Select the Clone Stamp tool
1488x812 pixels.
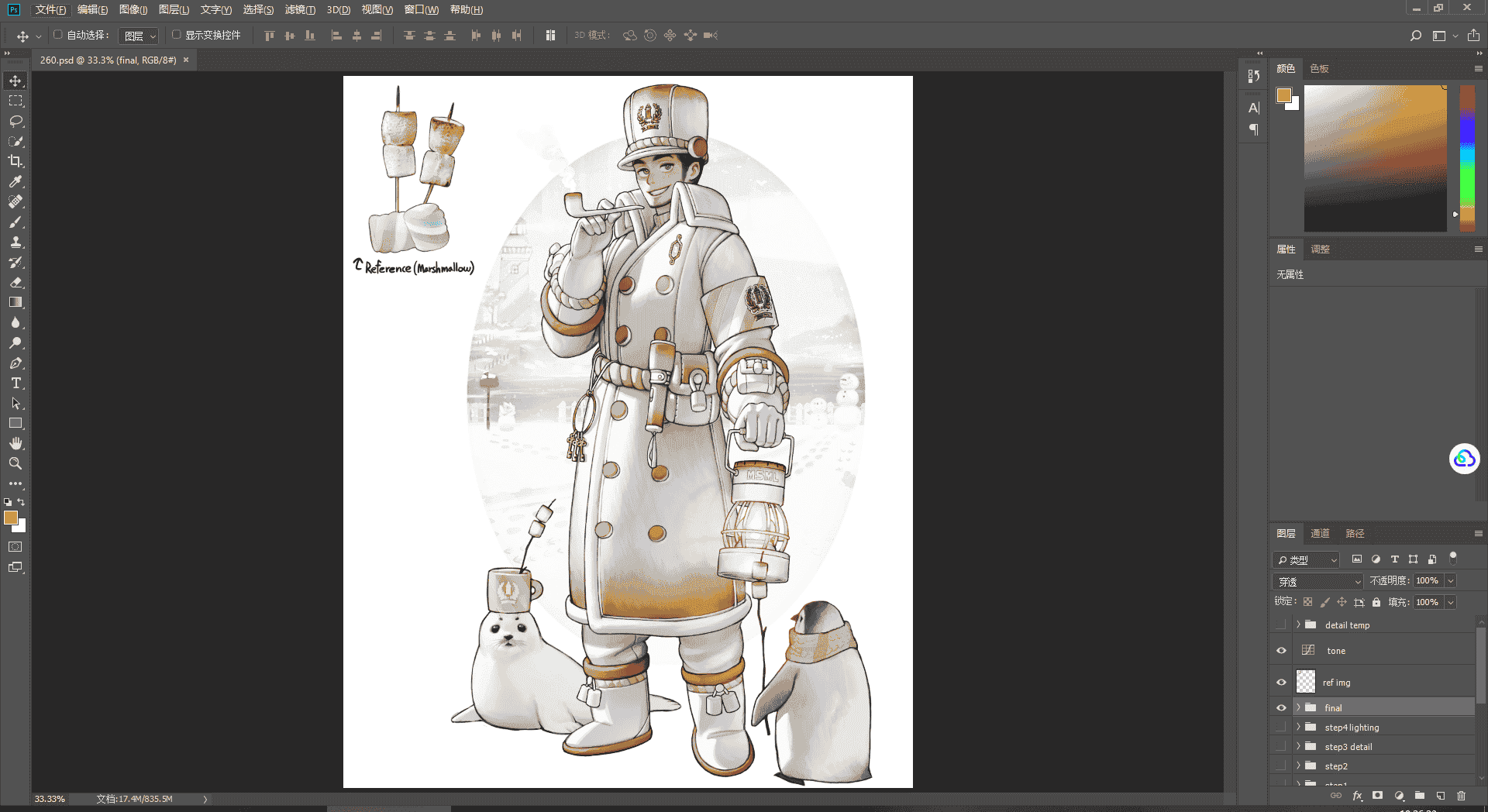(15, 242)
